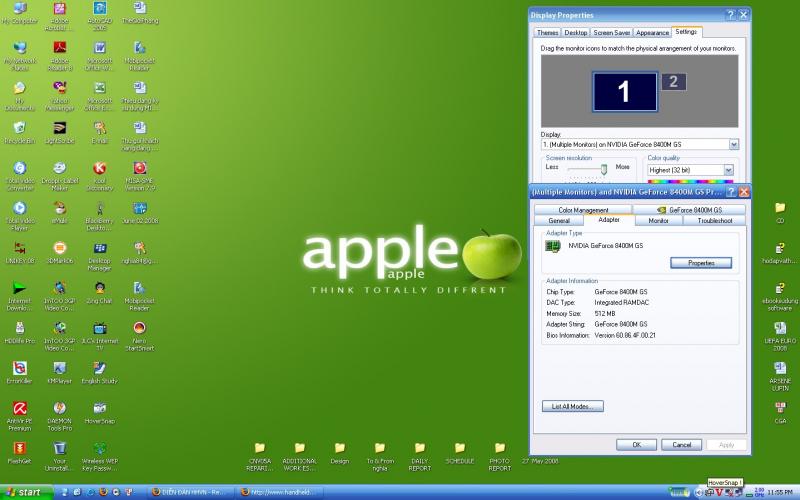The image size is (800, 500).
Task: Open the DAILY REPORT desktop folder
Action: (x=419, y=448)
